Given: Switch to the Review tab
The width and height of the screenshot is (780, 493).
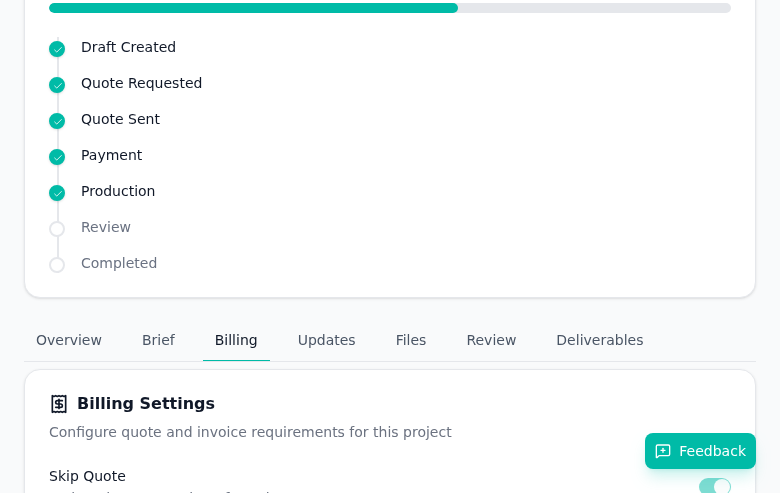Looking at the screenshot, I should (x=491, y=340).
